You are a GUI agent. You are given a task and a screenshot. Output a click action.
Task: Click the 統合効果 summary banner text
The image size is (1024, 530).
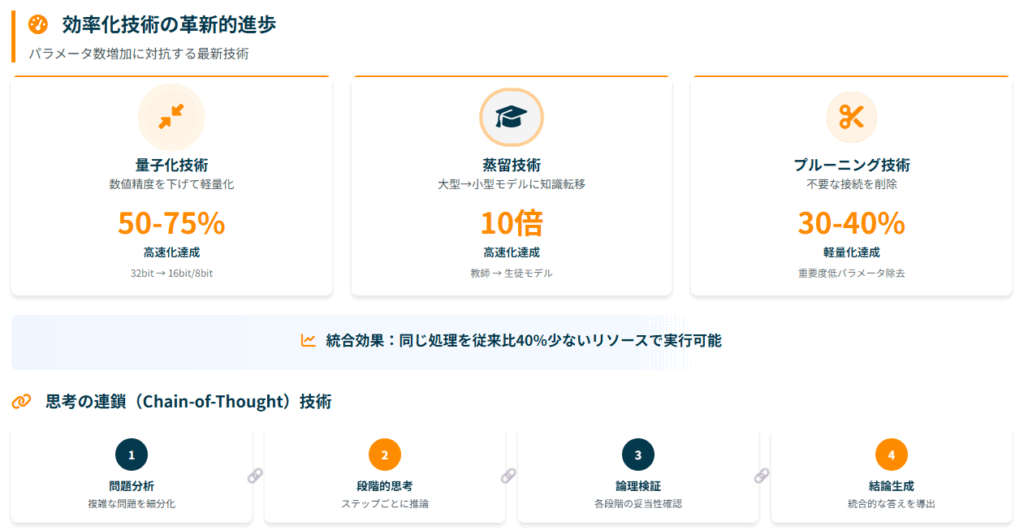pyautogui.click(x=524, y=340)
